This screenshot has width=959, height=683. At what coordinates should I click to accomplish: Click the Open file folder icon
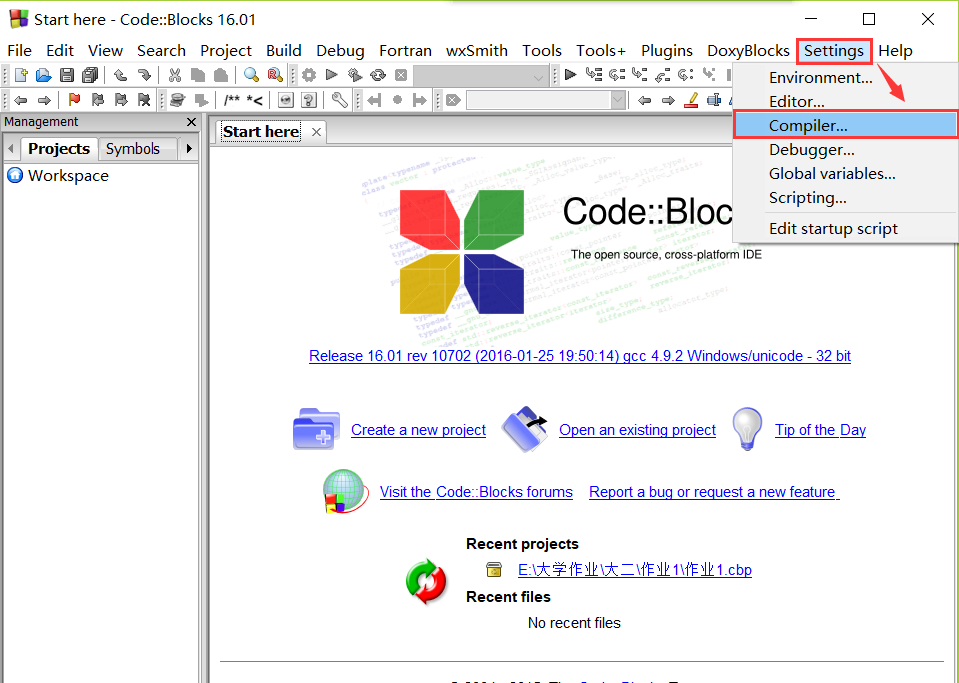(x=43, y=75)
